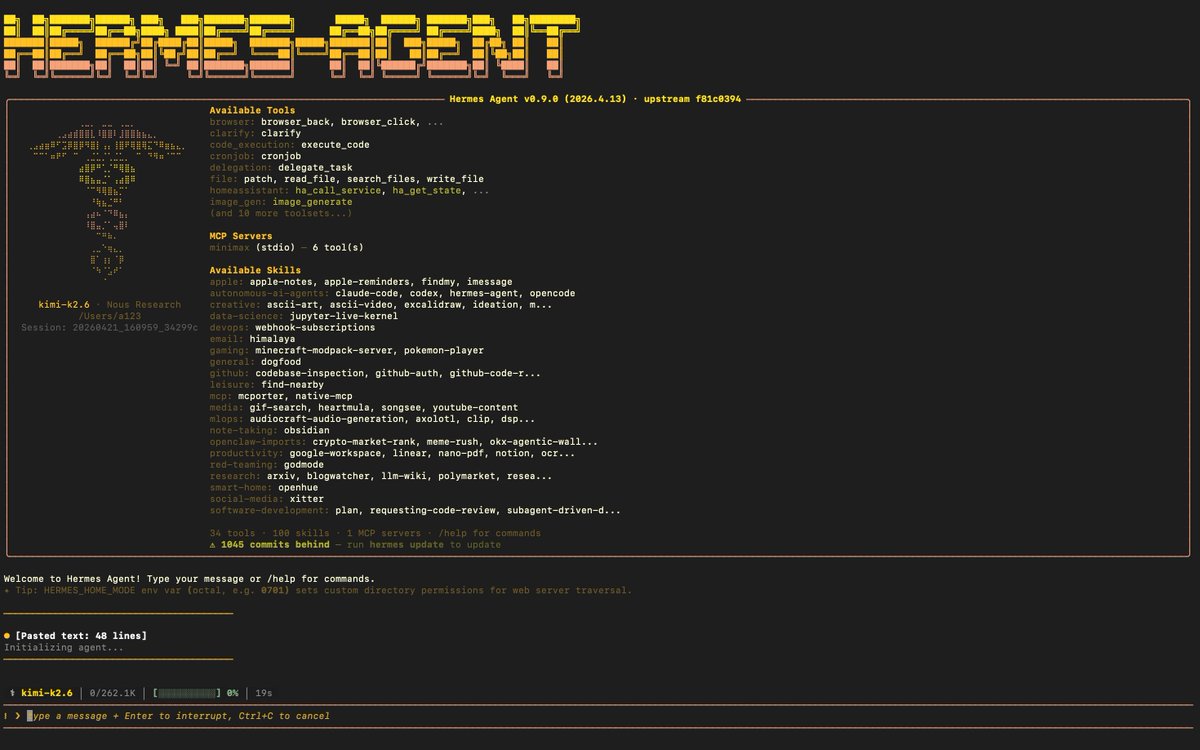Click the mlops skills row
Viewport: 1200px width, 750px height.
372,419
